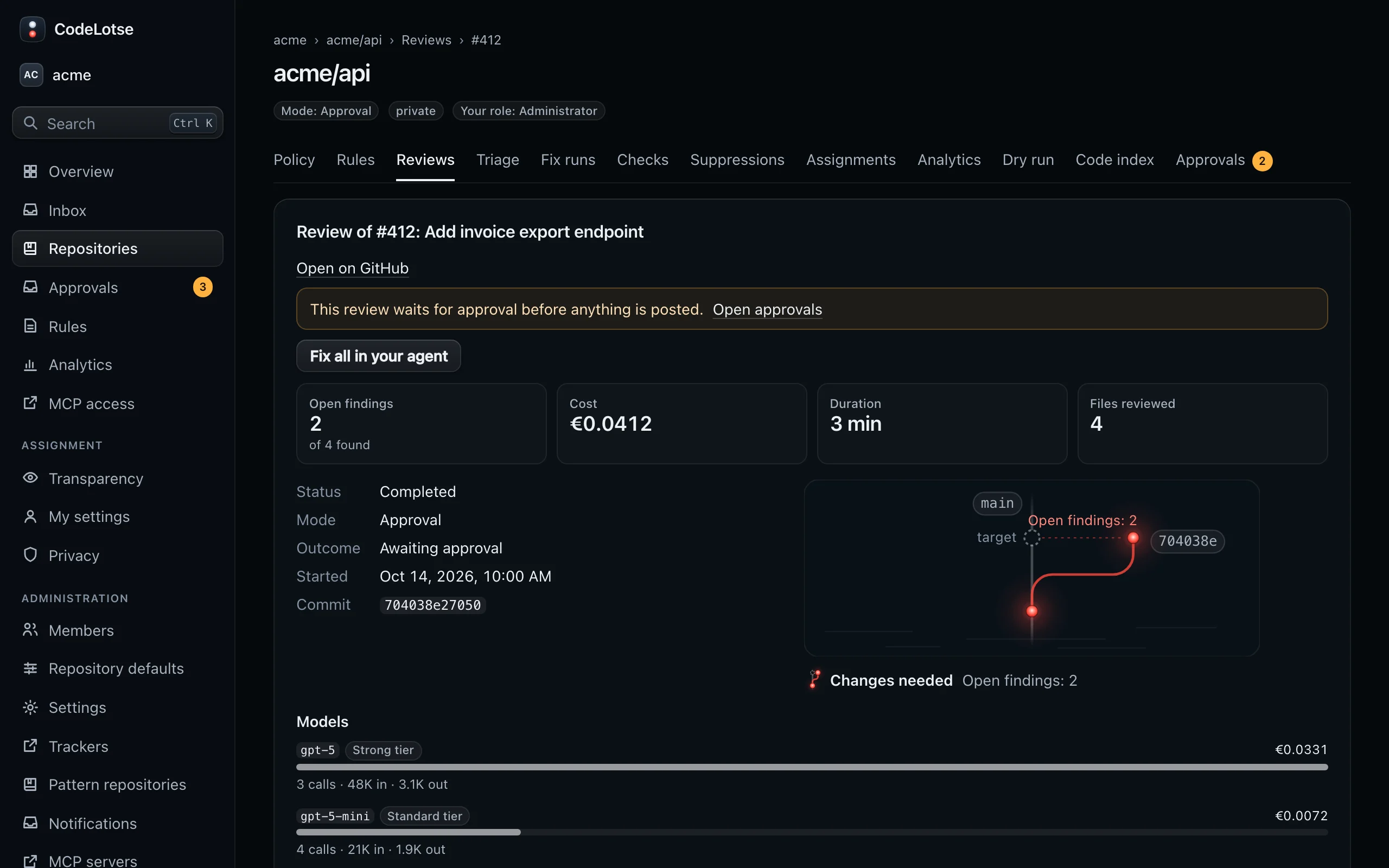This screenshot has width=1389, height=868.
Task: Click the commit hash 704038e27050
Action: coord(433,605)
